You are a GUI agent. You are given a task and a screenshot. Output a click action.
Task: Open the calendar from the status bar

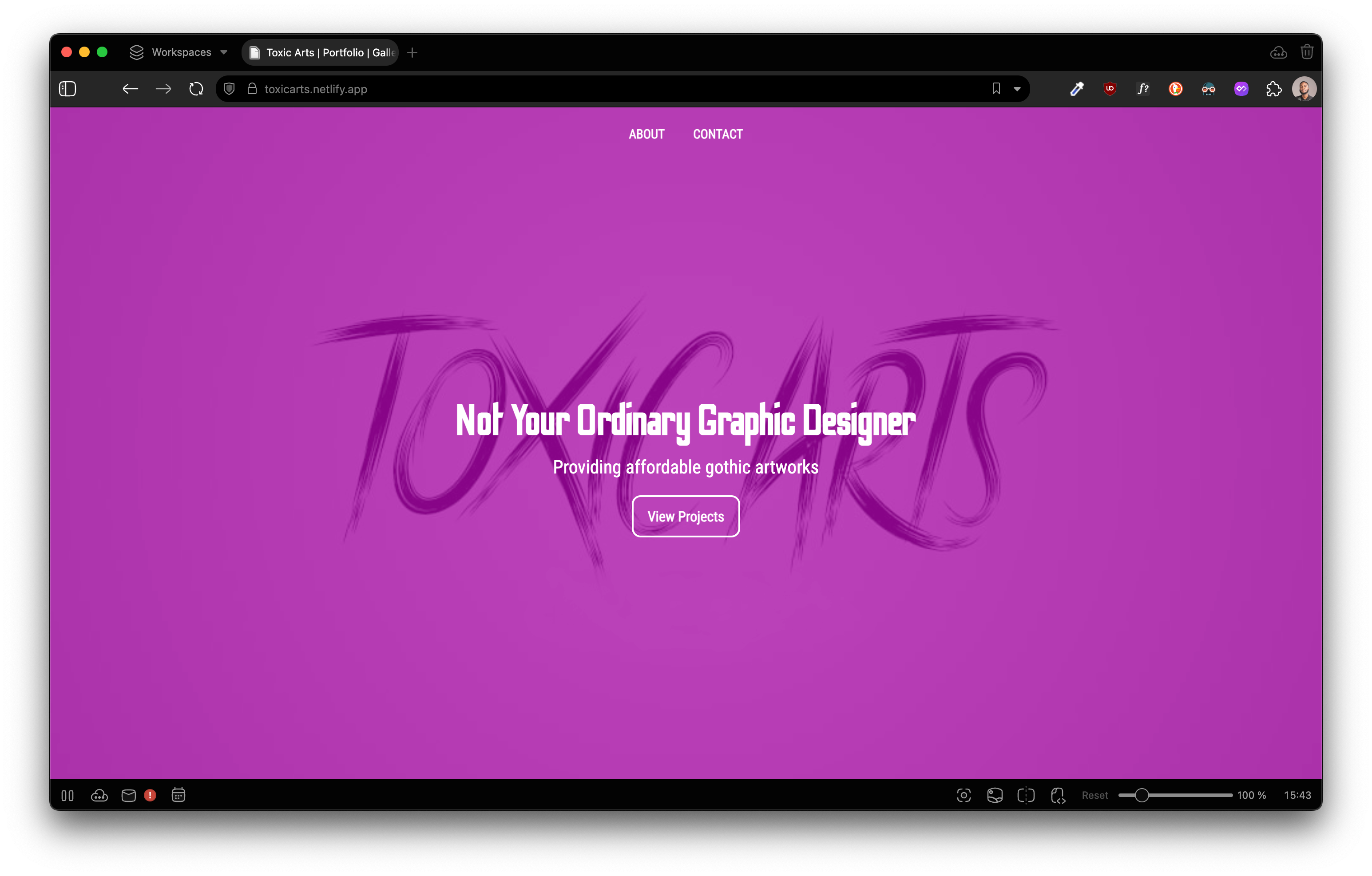point(178,795)
